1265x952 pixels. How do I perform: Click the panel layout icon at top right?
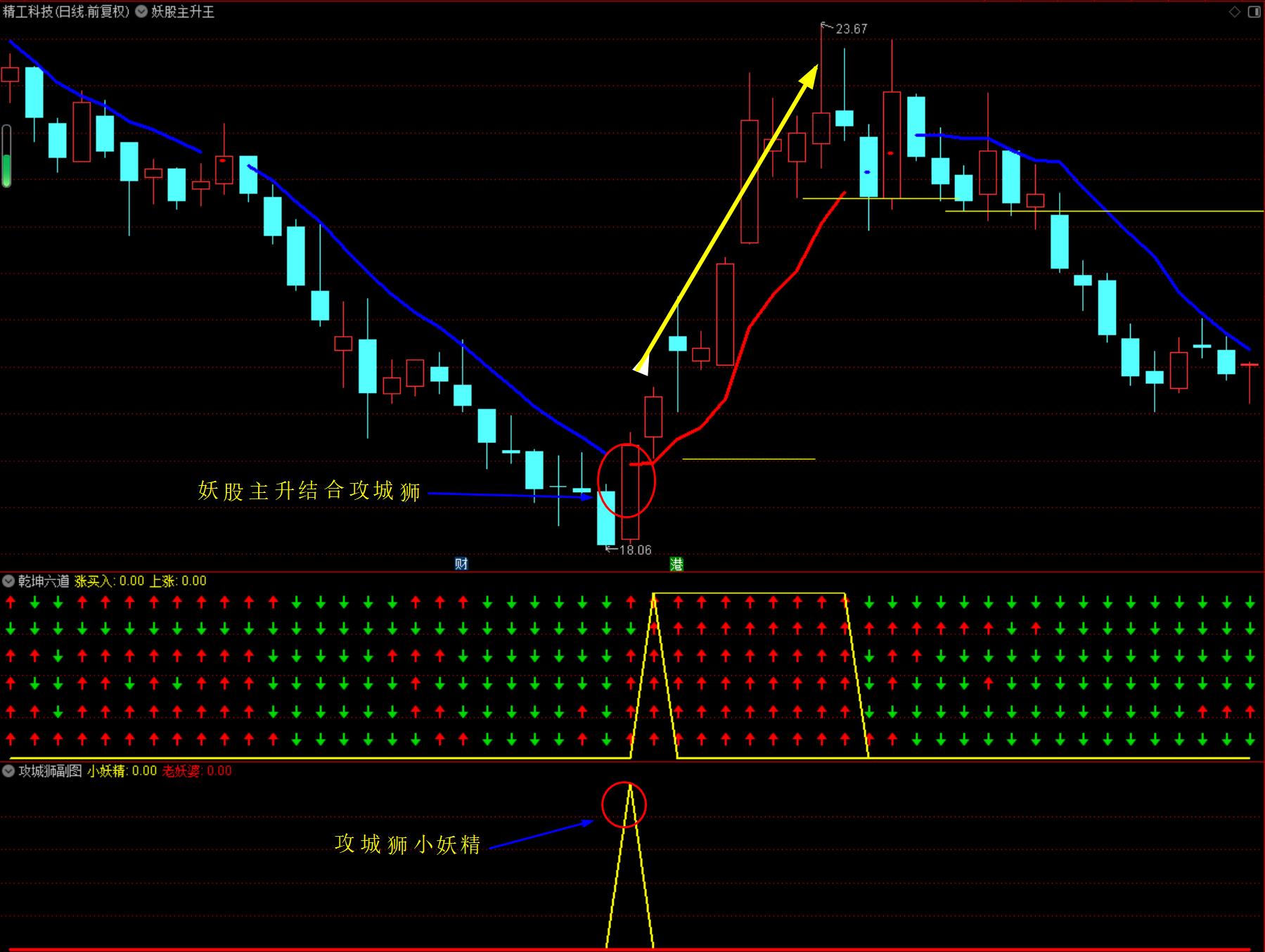pyautogui.click(x=1254, y=11)
